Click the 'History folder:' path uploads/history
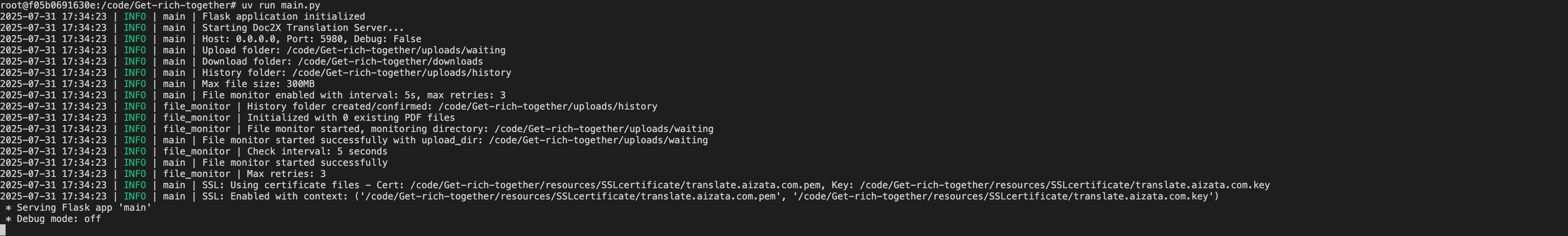 (402, 73)
